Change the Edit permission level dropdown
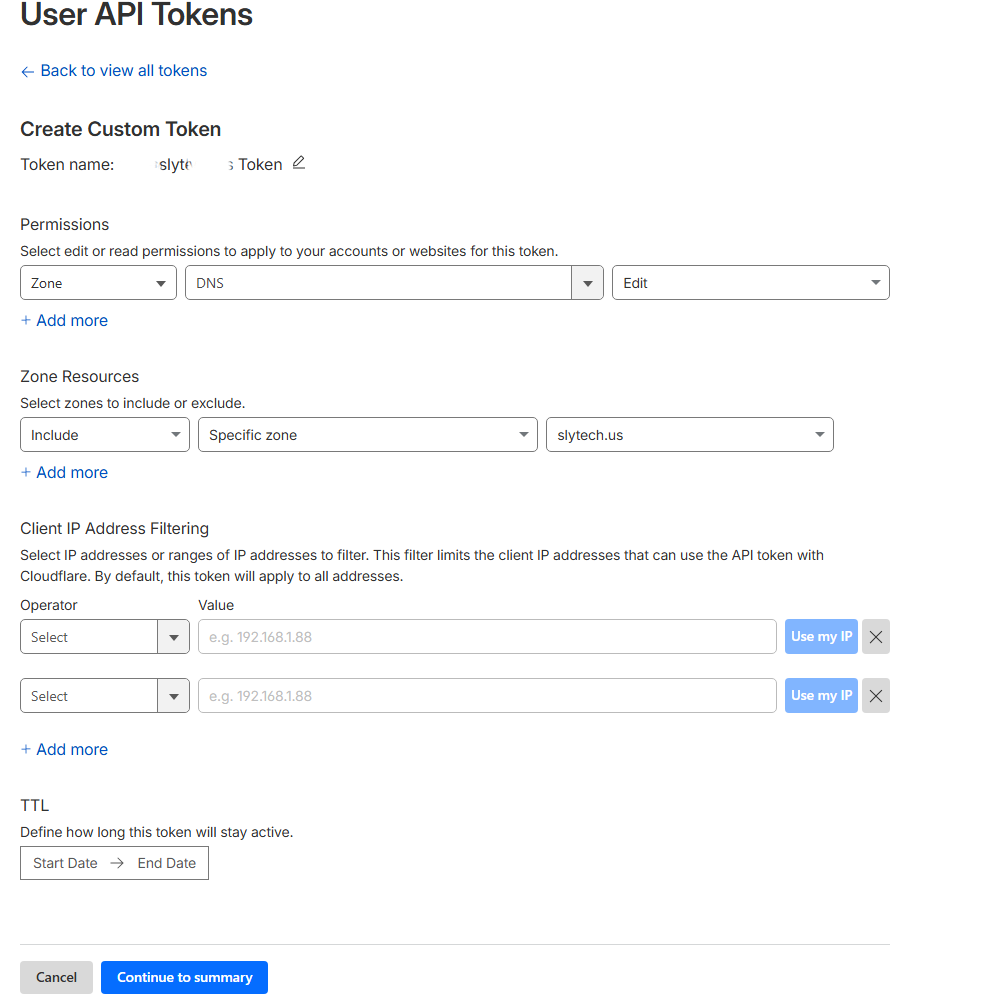The height and width of the screenshot is (1002, 1004). click(751, 282)
